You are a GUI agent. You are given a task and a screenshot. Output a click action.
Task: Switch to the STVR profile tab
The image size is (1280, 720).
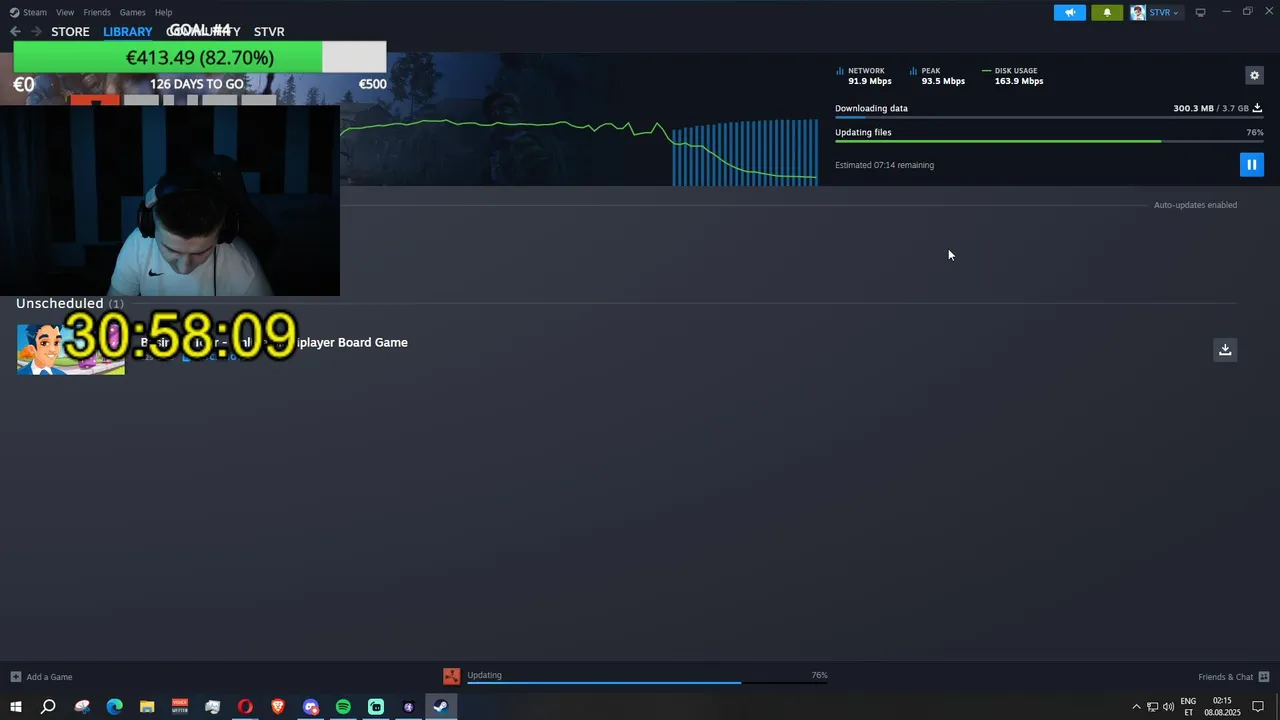pos(269,31)
